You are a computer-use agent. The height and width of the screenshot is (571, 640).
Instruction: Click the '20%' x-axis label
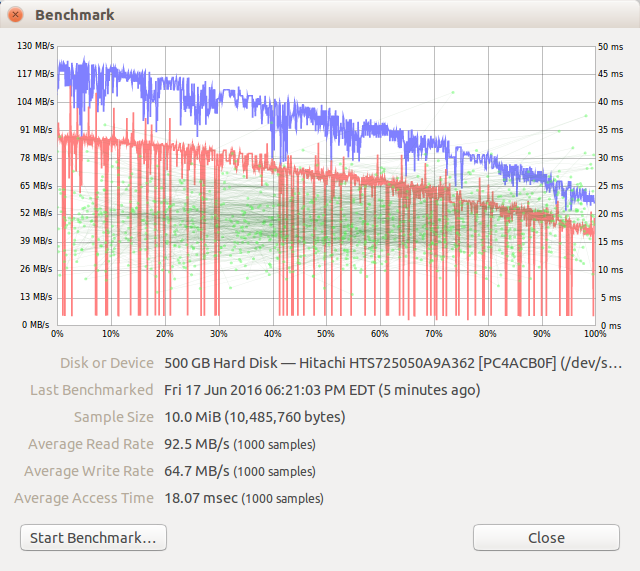click(164, 333)
